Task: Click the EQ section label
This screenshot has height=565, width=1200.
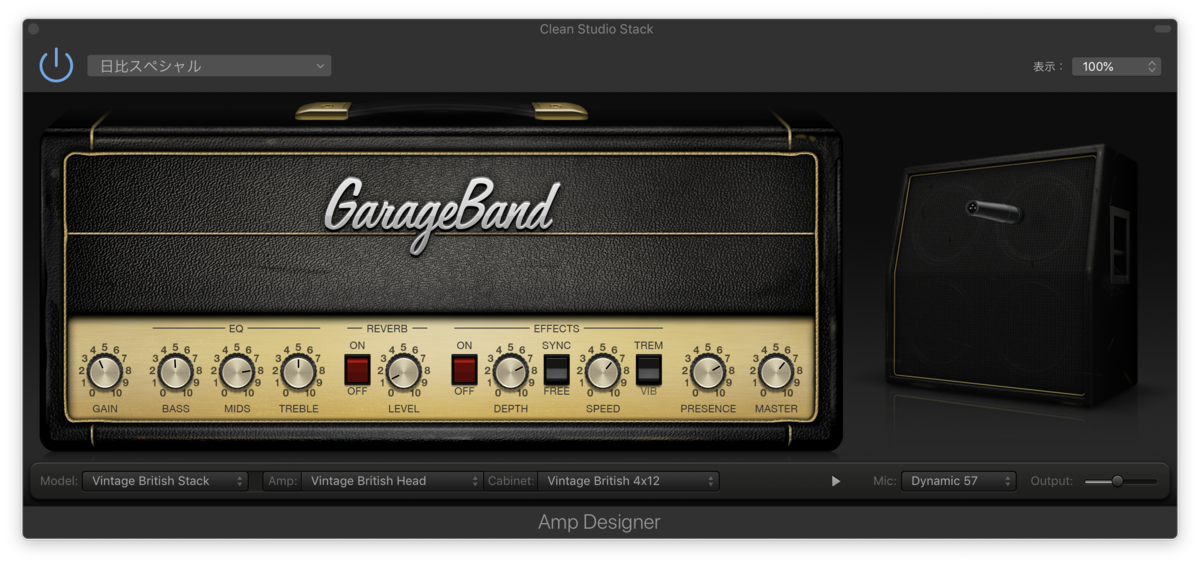Action: click(236, 327)
